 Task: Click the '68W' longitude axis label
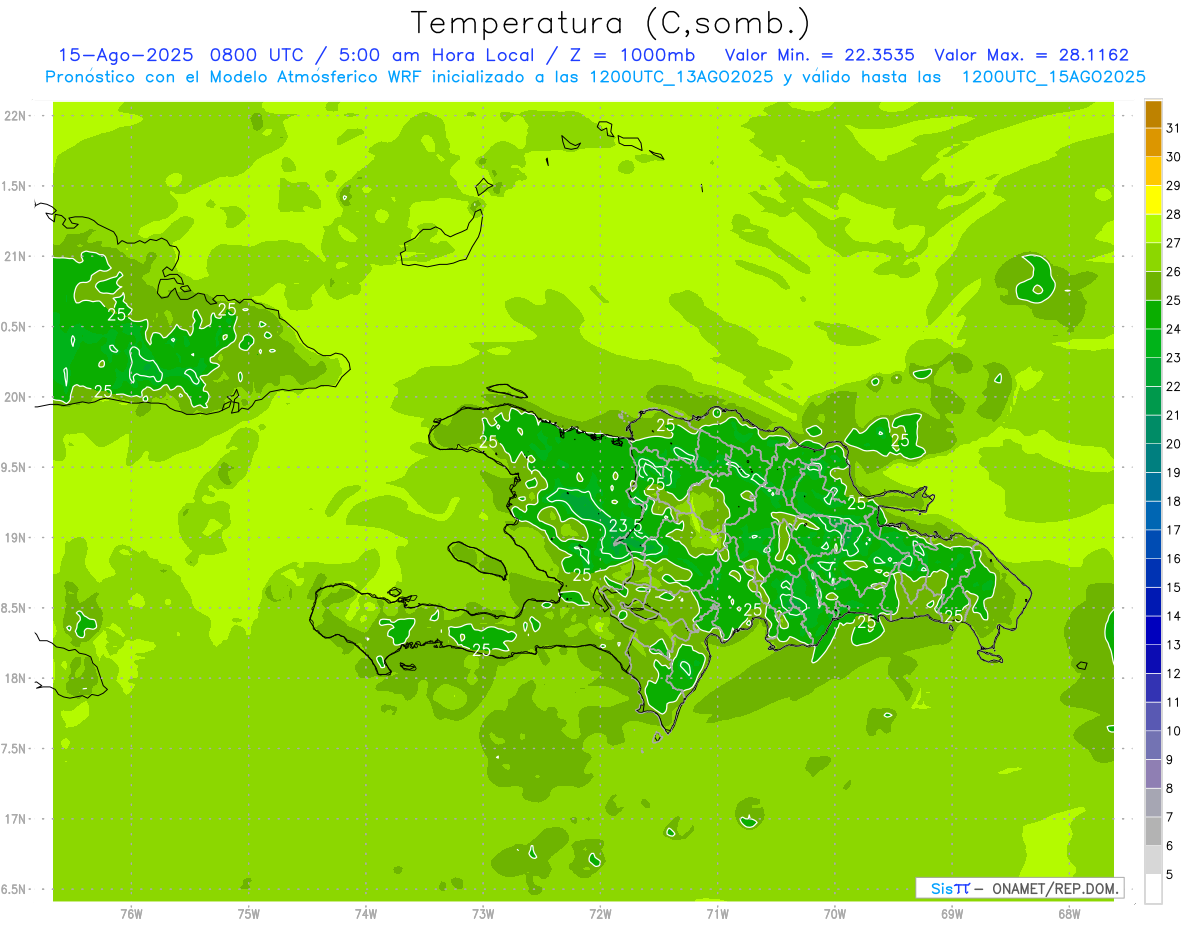pos(1069,914)
